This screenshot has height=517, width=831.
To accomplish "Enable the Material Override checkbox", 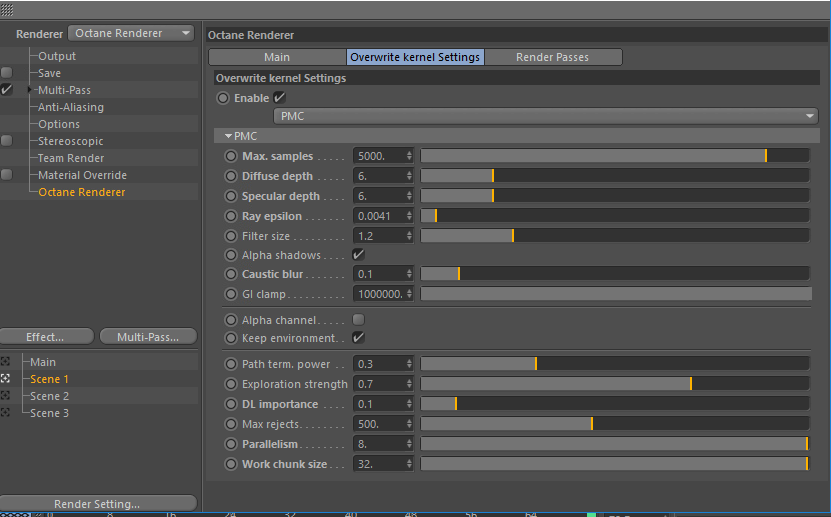I will click(6, 174).
